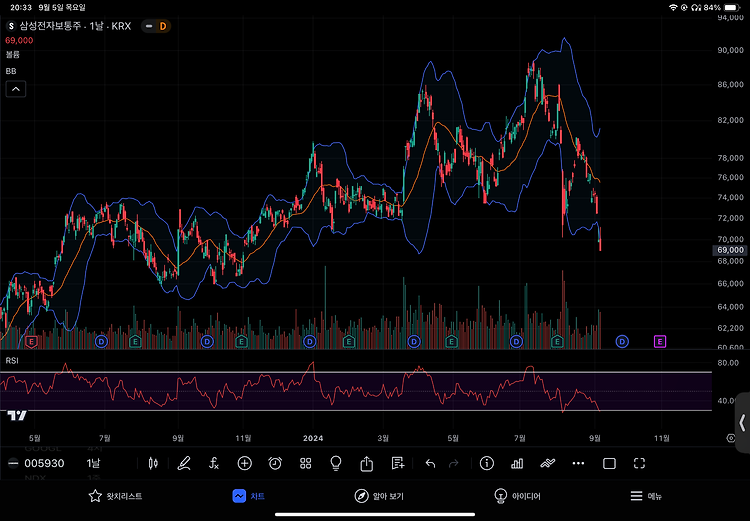
Task: Tap the TradingView logo on the chart
Action: point(17,416)
